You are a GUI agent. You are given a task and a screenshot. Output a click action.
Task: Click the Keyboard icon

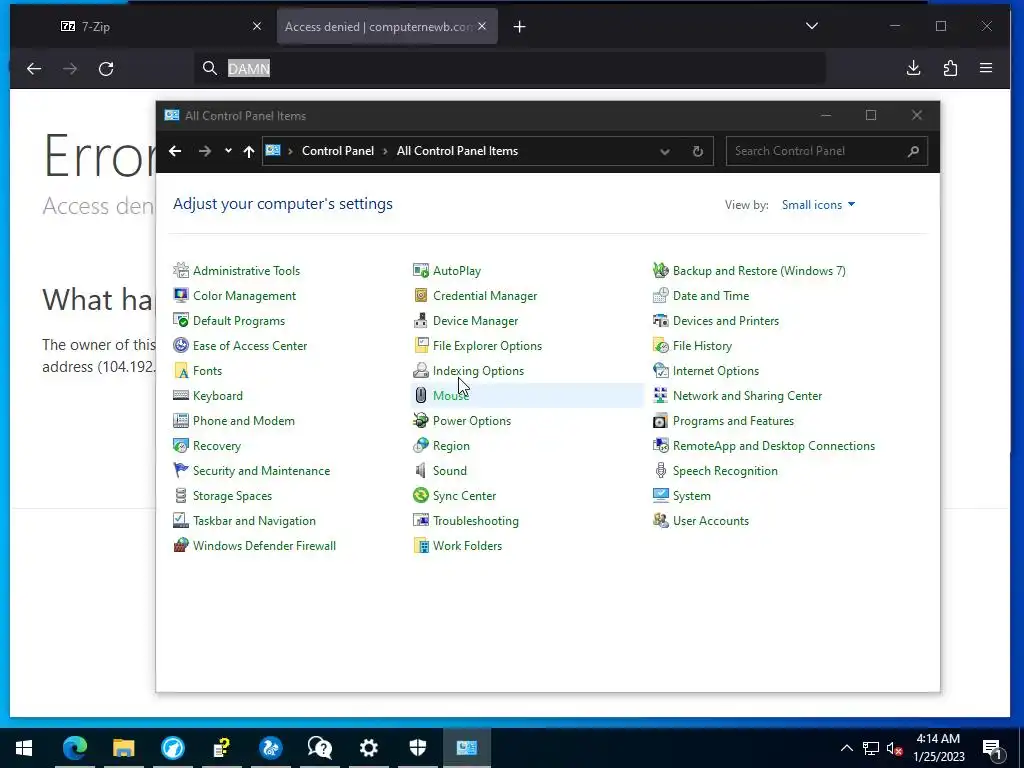pyautogui.click(x=181, y=396)
